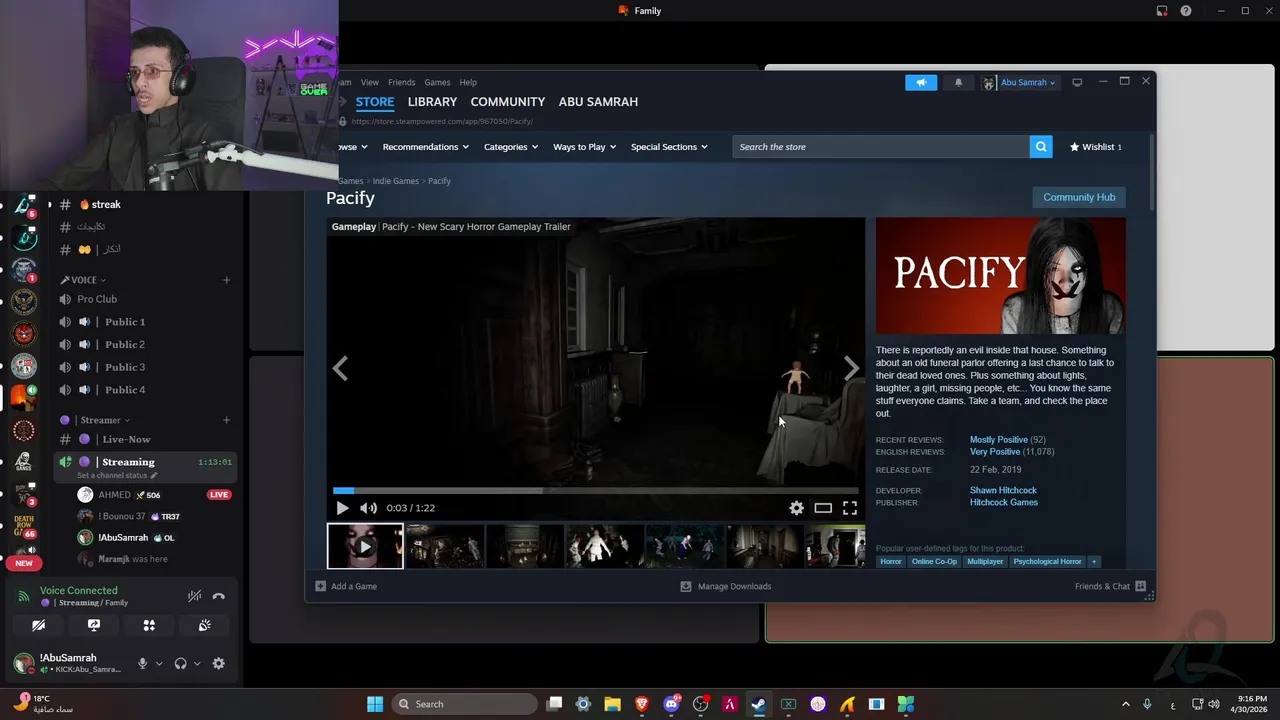
Task: Add a channel to the Streamer category
Action: (226, 420)
